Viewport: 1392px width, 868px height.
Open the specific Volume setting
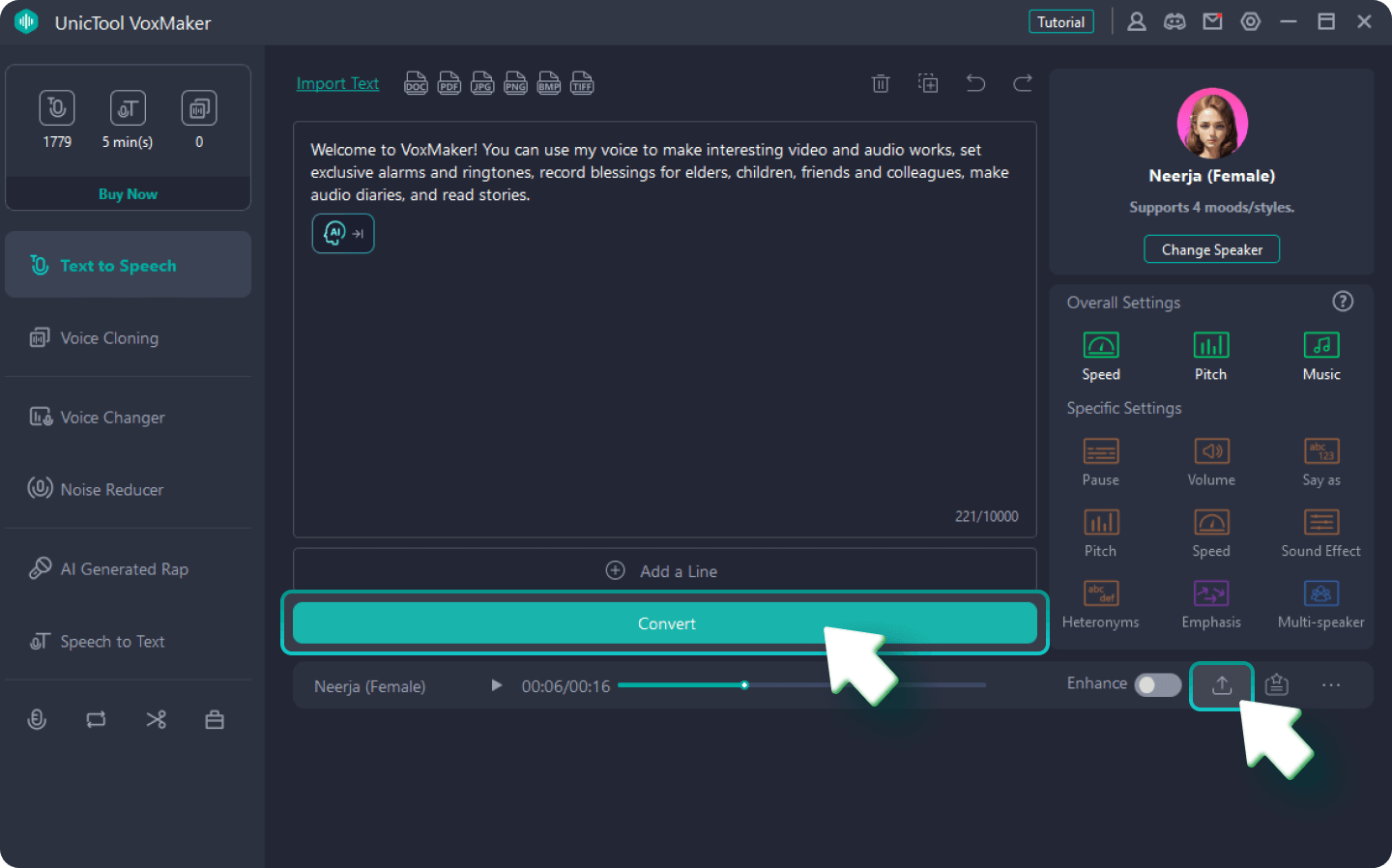pyautogui.click(x=1211, y=462)
